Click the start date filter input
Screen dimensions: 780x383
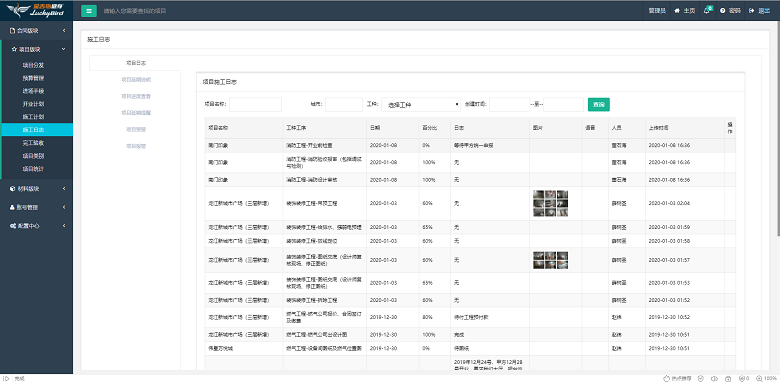(509, 104)
